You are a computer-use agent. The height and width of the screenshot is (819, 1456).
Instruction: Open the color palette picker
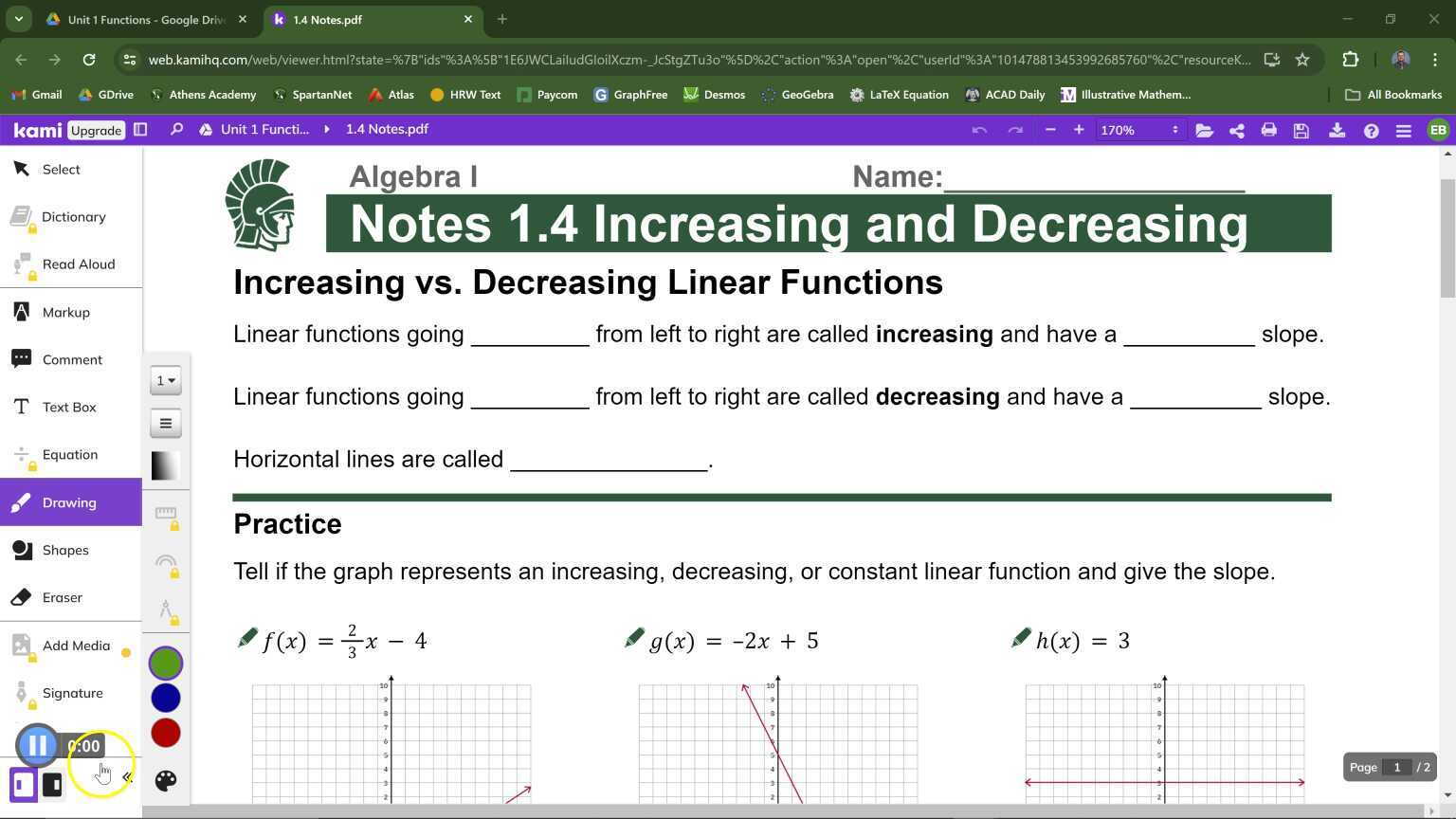tap(165, 780)
